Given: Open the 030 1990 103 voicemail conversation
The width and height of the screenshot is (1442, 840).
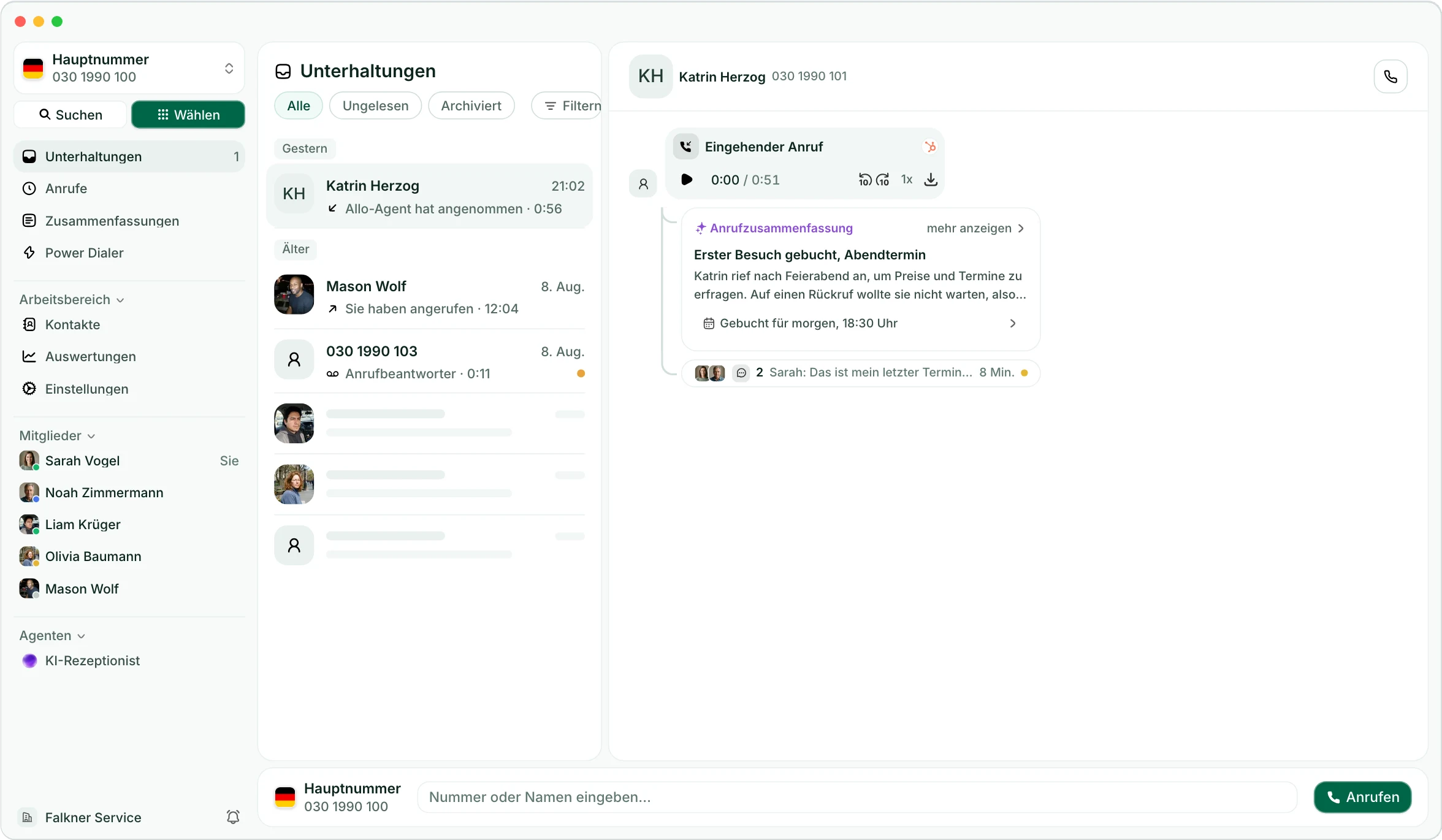Looking at the screenshot, I should click(429, 362).
